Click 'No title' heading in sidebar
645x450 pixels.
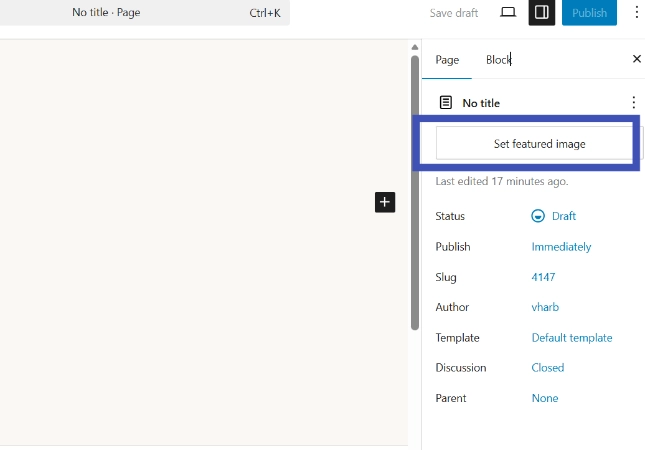(x=481, y=103)
